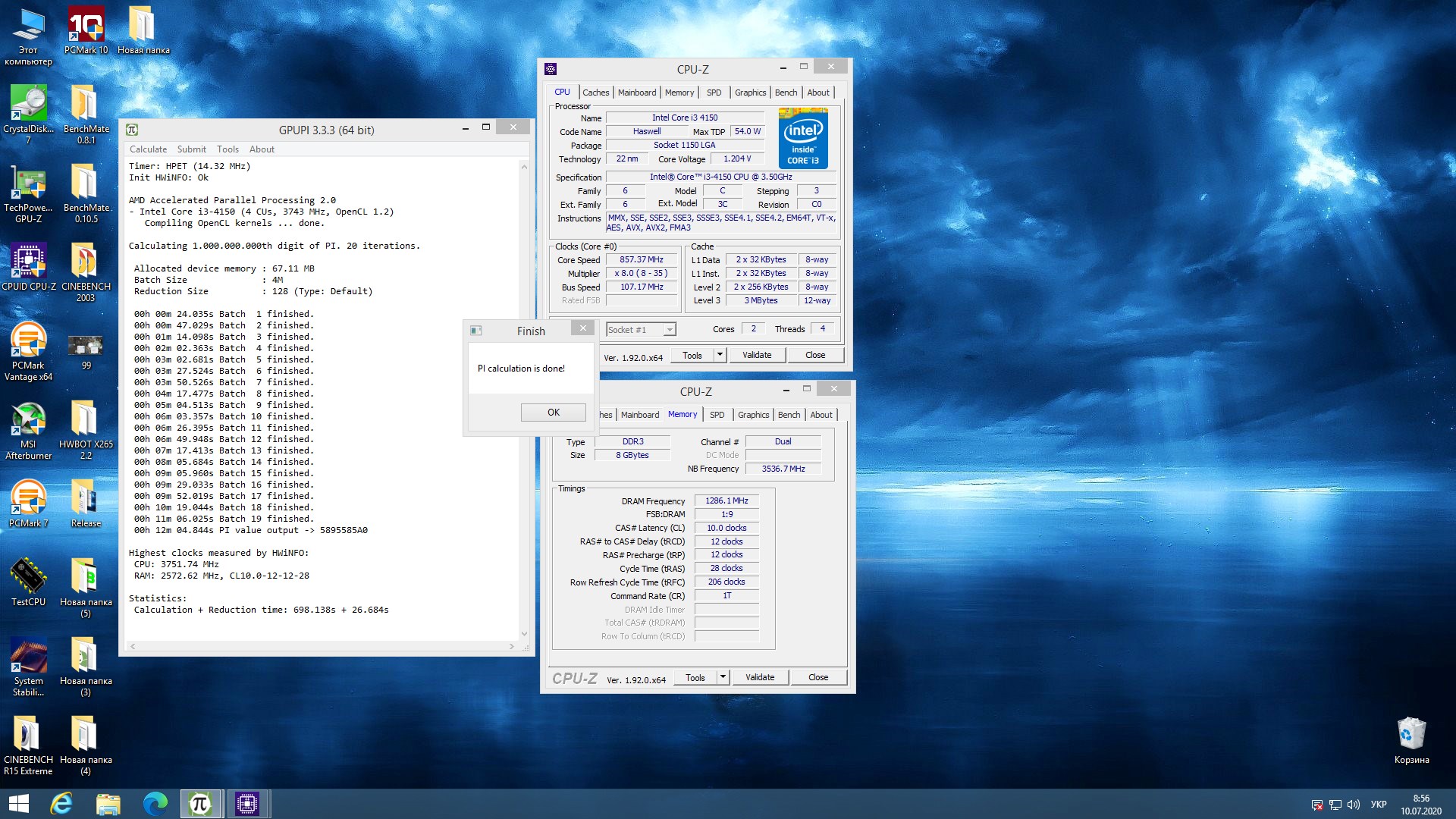
Task: Click Validate in the upper CPU-Z window
Action: pos(757,355)
